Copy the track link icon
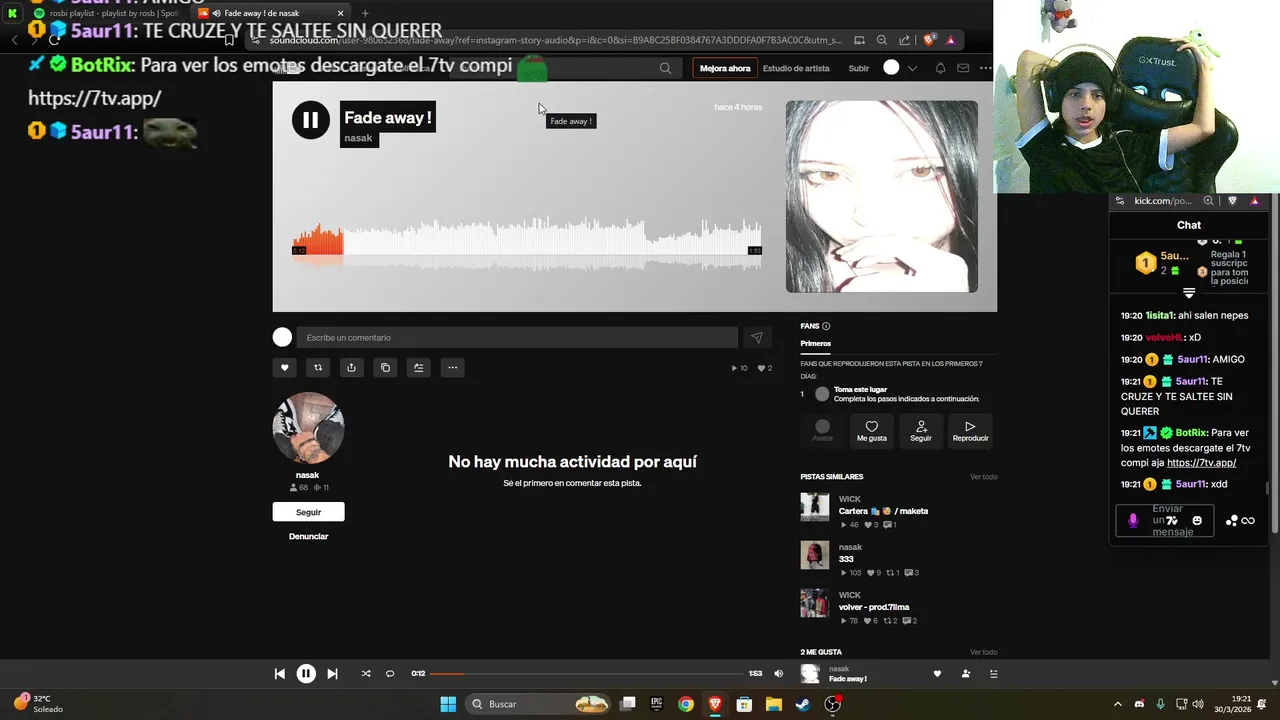This screenshot has width=1280, height=720. click(385, 368)
